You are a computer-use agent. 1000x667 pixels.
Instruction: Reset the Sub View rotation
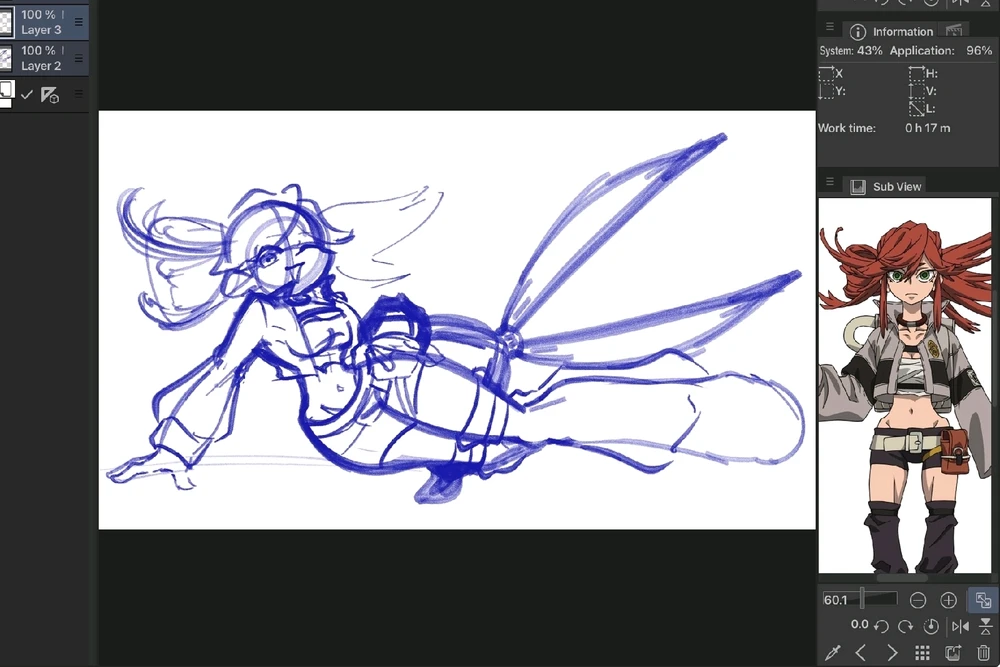click(931, 626)
